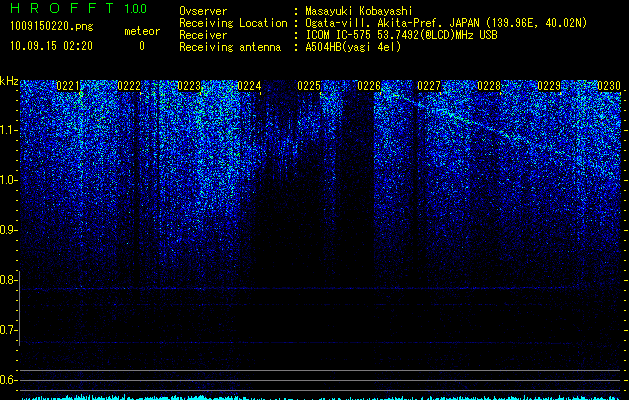Click the cyan signal level graph at bottom
629x400 pixels.
coord(321,397)
